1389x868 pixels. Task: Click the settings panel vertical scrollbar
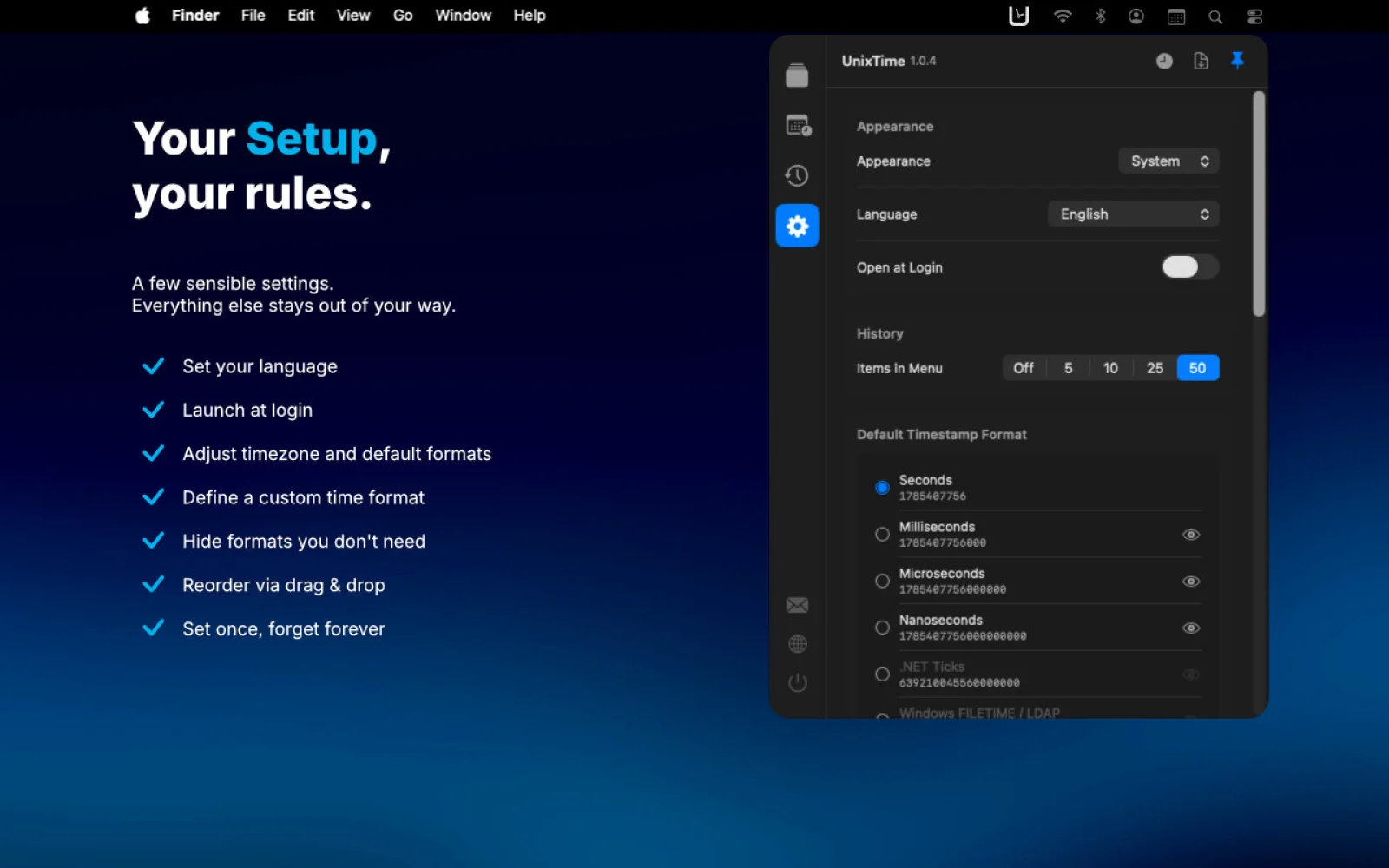1259,204
